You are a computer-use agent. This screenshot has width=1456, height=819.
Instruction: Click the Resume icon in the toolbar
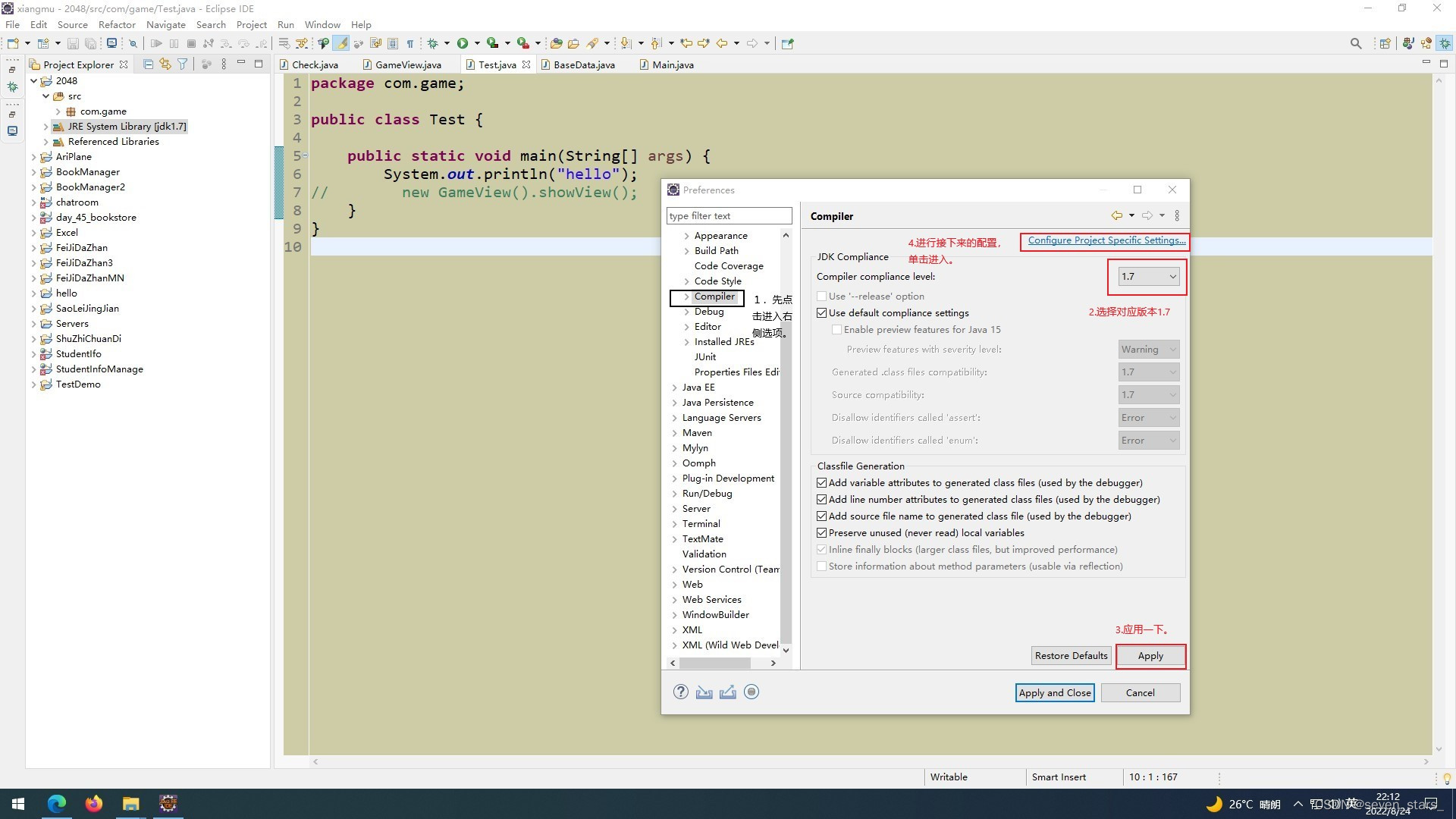pyautogui.click(x=158, y=43)
